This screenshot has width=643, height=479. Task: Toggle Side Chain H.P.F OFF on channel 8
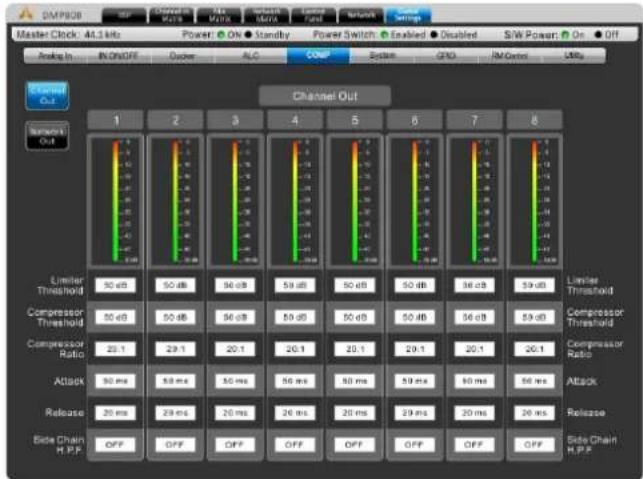[x=534, y=445]
